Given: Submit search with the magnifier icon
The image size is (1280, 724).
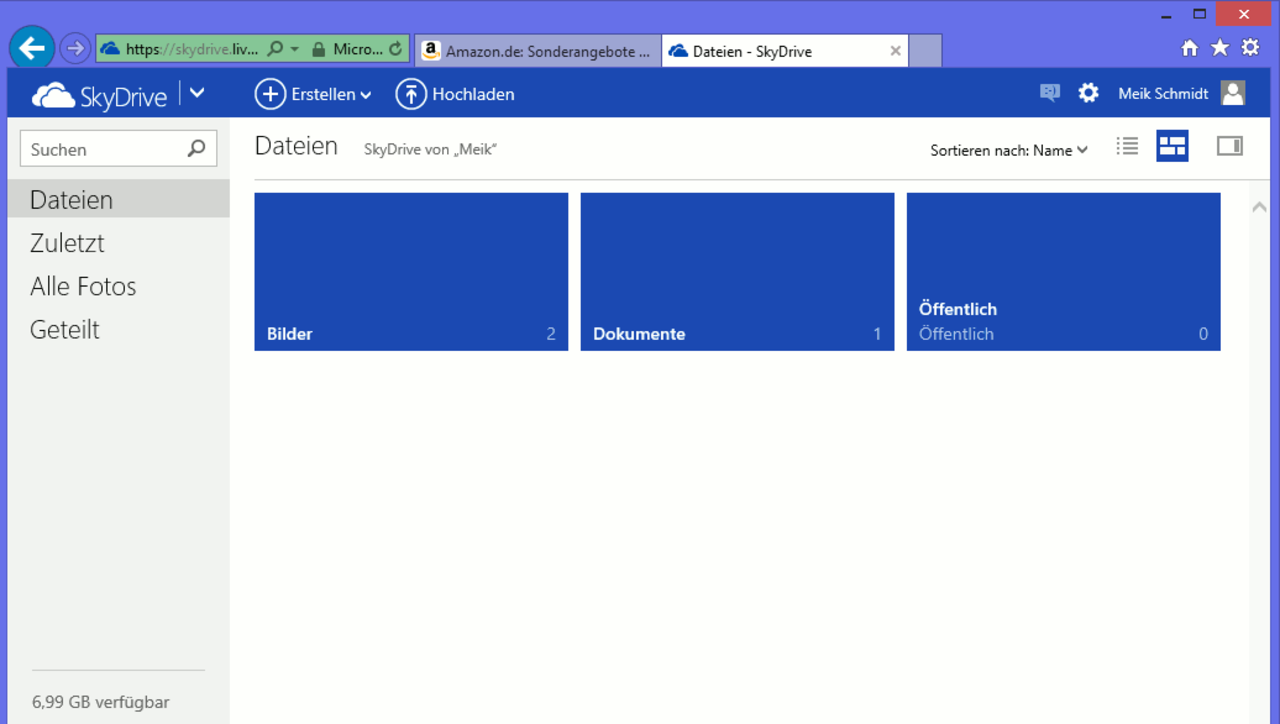Looking at the screenshot, I should [196, 149].
